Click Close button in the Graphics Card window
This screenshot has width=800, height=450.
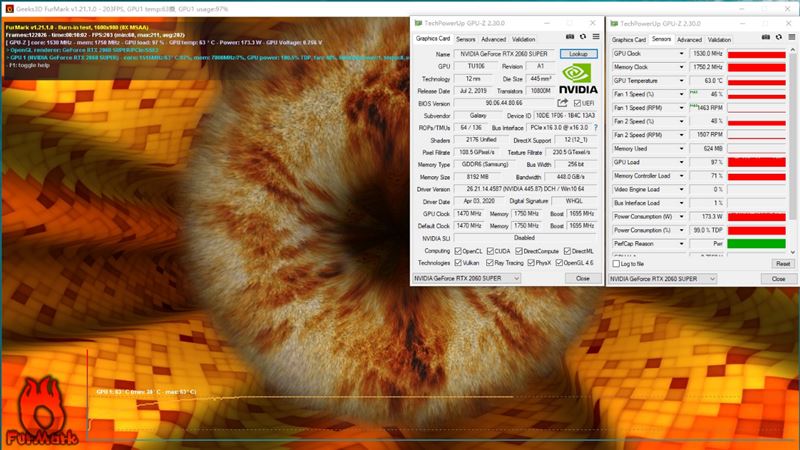coord(583,279)
